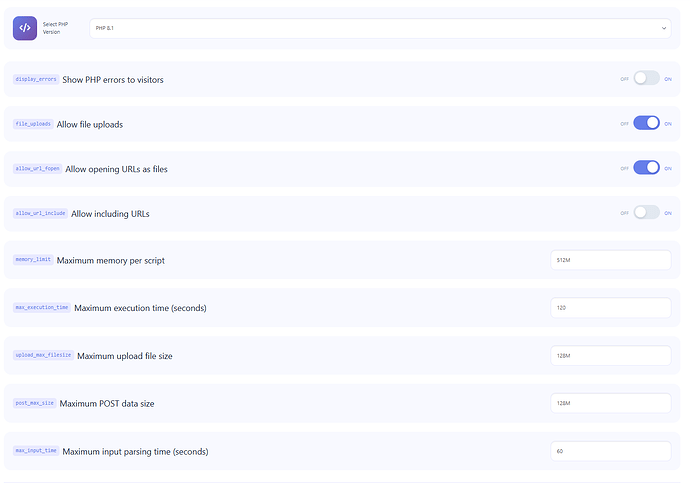
Task: Click the allow_url_include code badge
Action: click(40, 213)
